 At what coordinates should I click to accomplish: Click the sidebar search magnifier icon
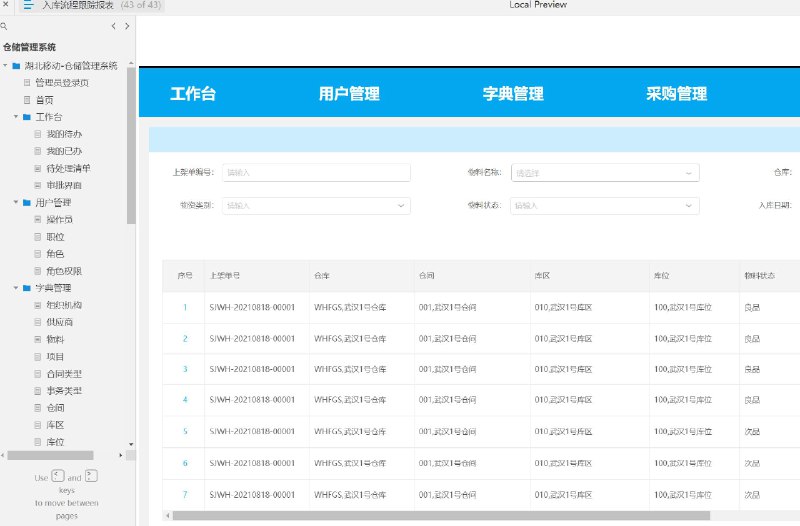tap(4, 26)
